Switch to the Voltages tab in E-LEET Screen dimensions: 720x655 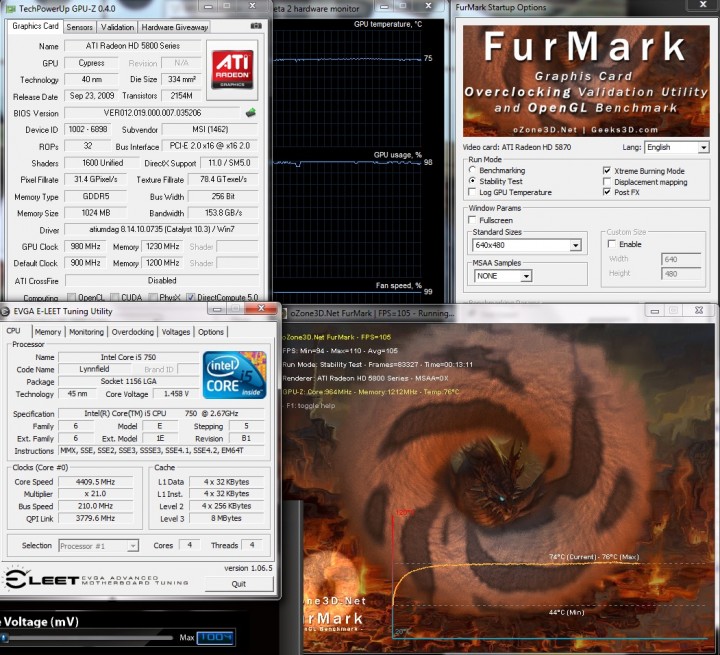pos(176,332)
